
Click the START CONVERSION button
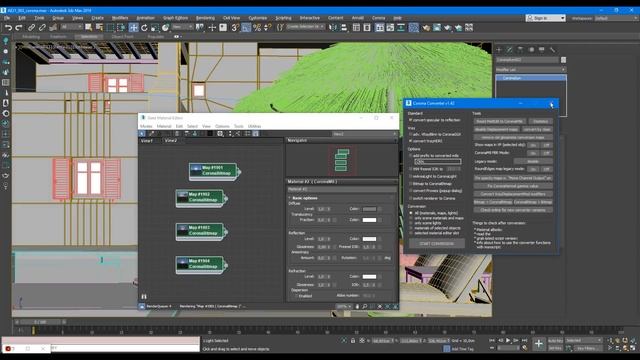pos(437,244)
